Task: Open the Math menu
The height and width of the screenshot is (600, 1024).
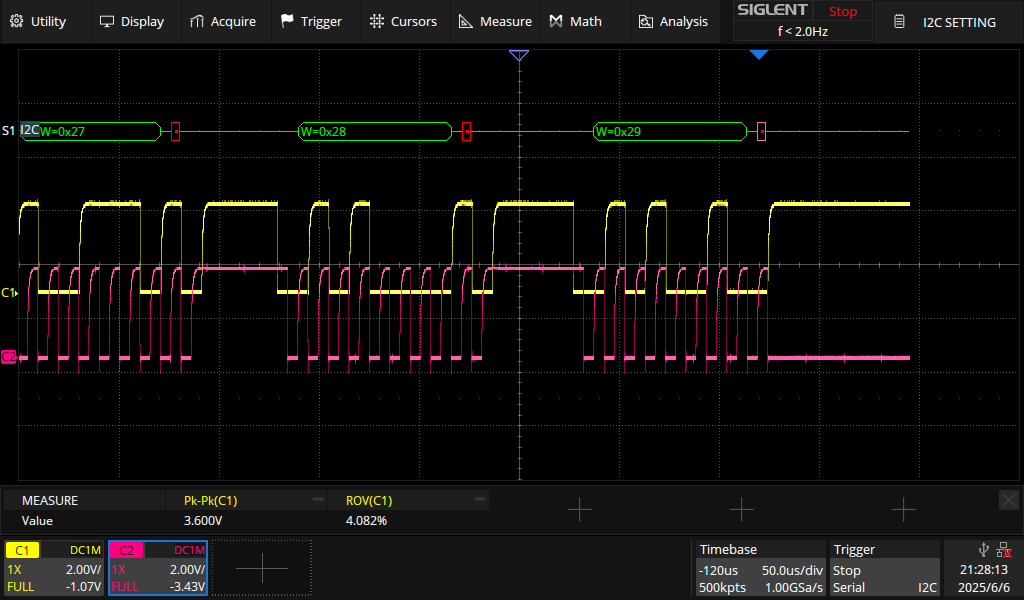Action: pos(575,22)
